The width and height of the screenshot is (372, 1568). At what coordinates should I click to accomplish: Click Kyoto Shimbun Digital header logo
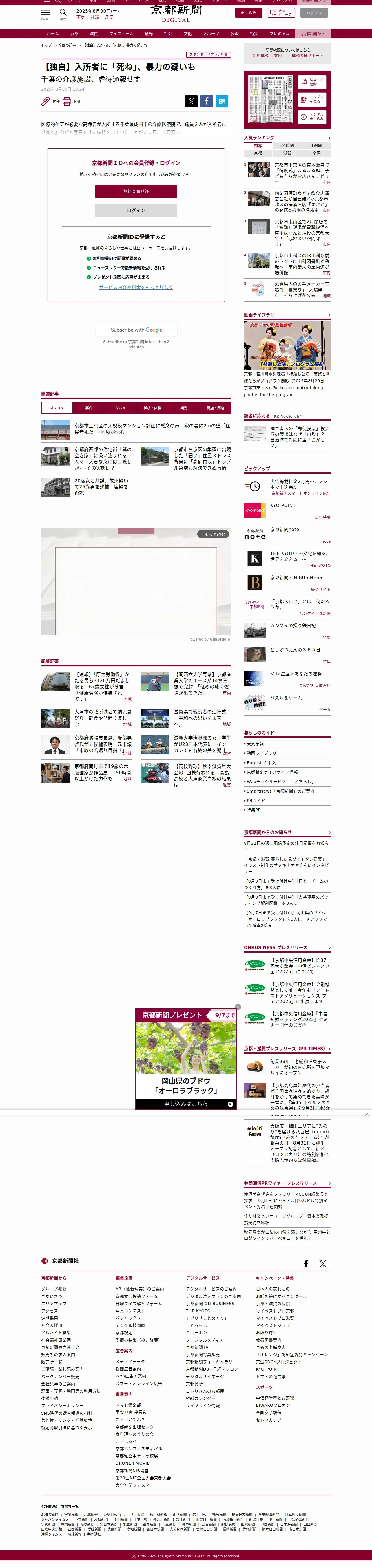pos(176,13)
